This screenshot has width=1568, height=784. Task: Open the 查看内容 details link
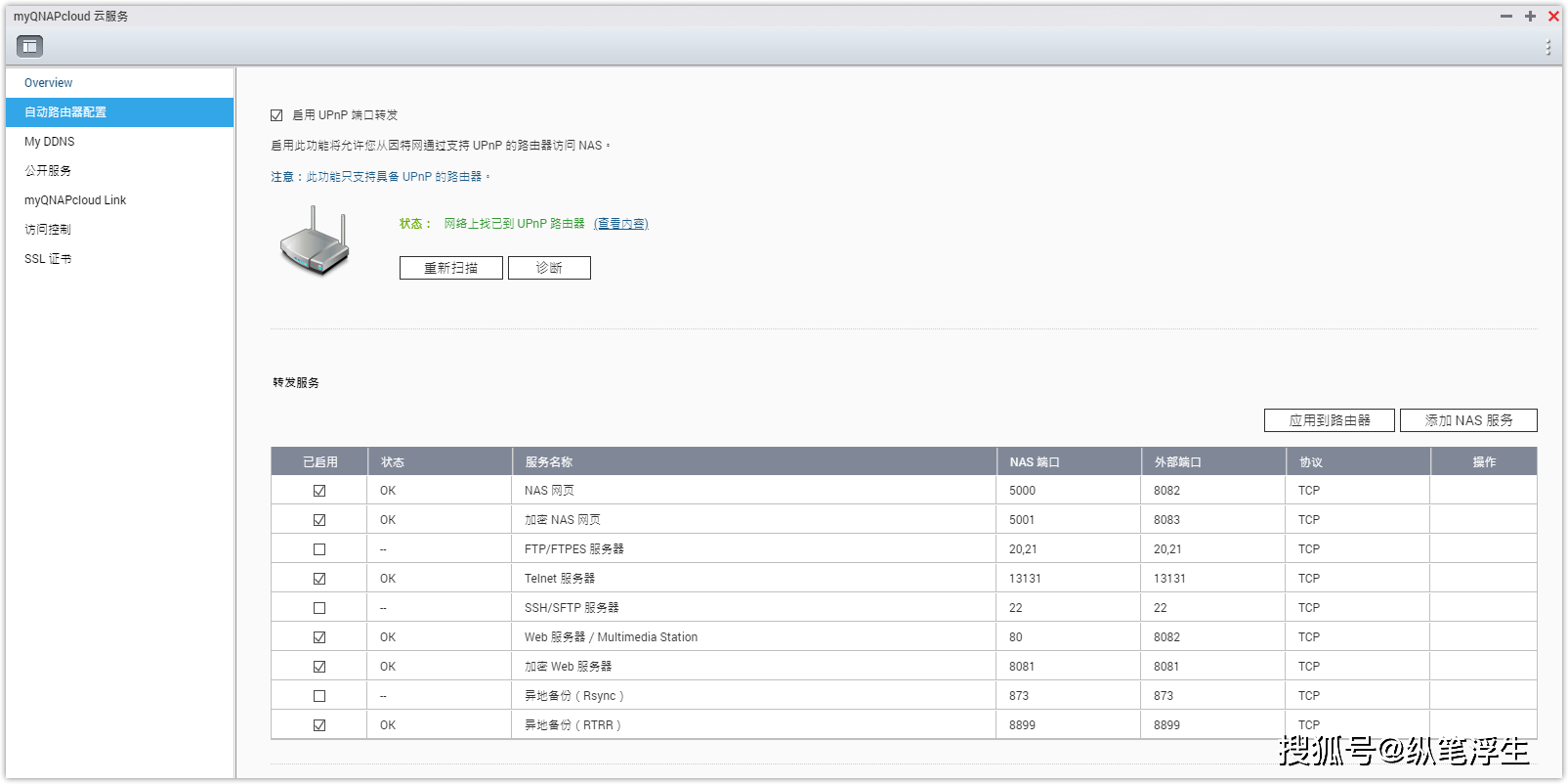[x=620, y=224]
